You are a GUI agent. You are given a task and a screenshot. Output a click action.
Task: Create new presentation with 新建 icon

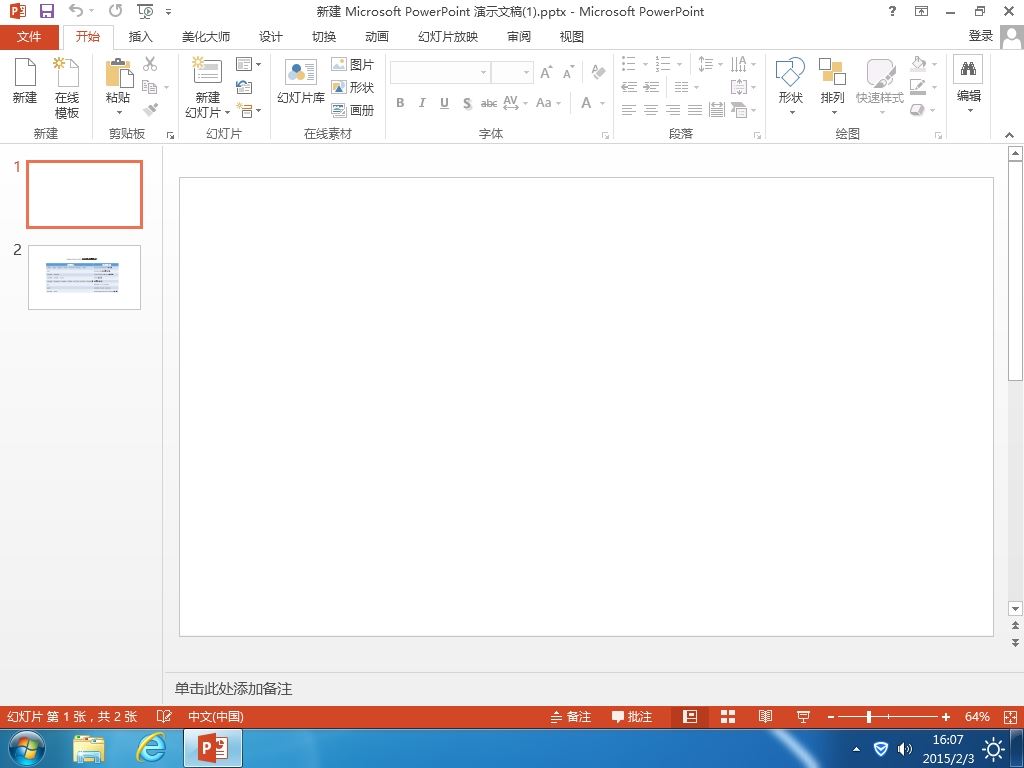(25, 81)
